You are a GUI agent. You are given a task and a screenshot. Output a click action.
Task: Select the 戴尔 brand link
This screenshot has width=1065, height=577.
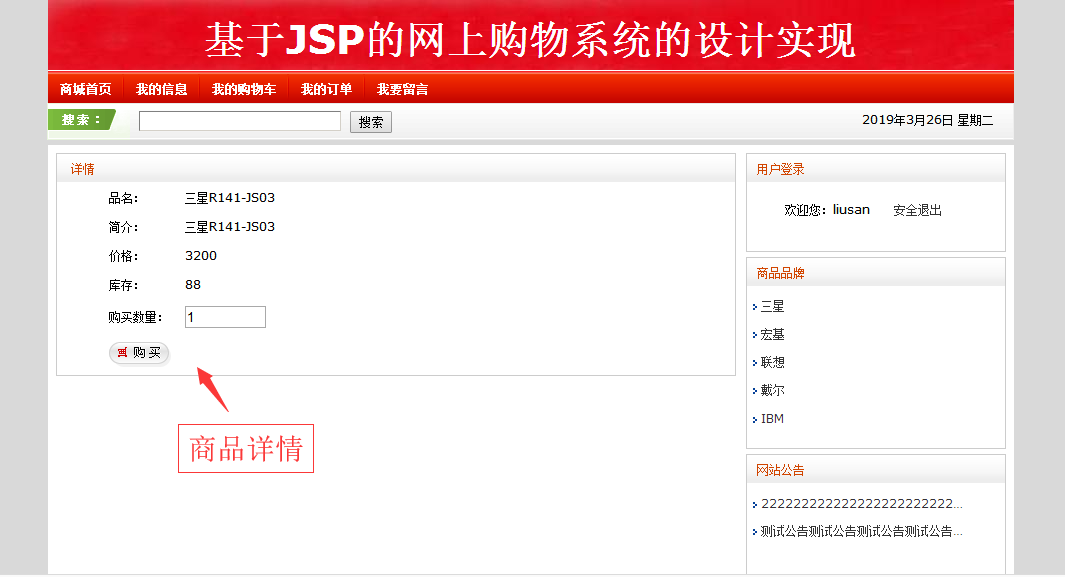tap(772, 390)
